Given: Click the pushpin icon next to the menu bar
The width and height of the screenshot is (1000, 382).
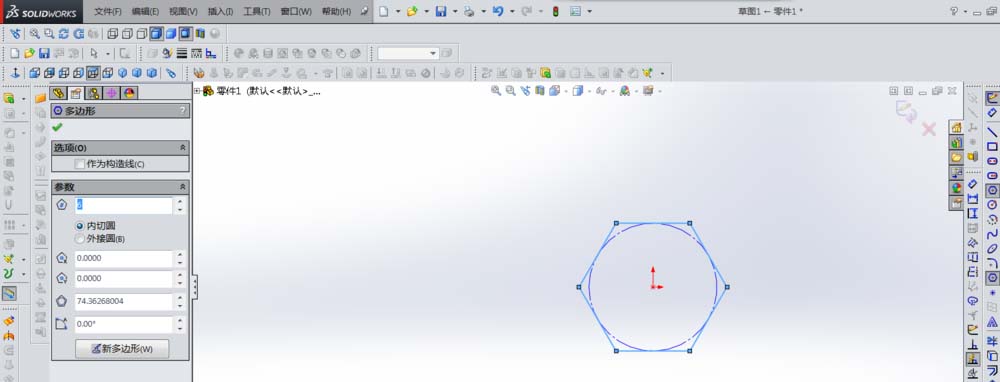Looking at the screenshot, I should click(364, 11).
